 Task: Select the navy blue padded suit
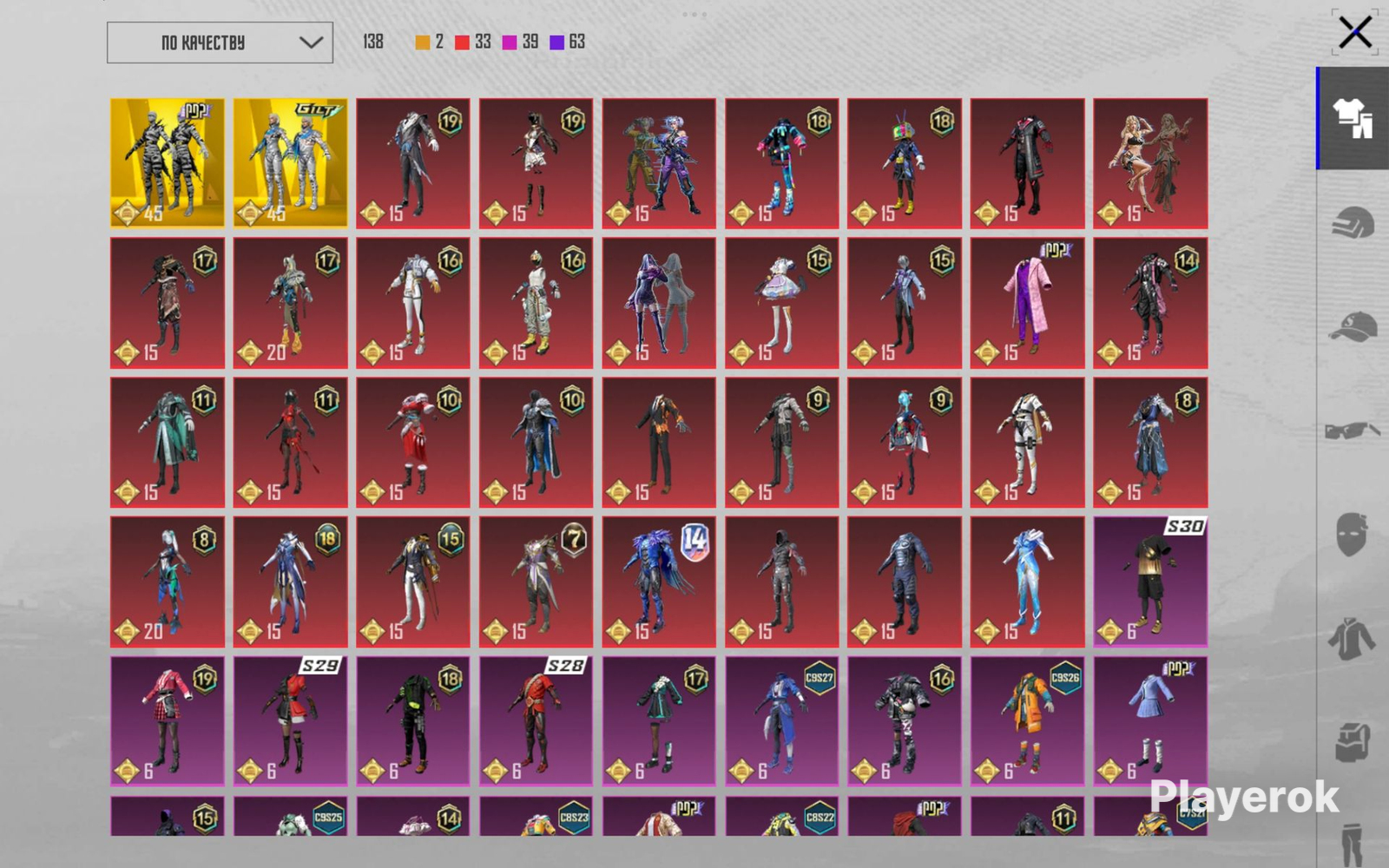905,582
